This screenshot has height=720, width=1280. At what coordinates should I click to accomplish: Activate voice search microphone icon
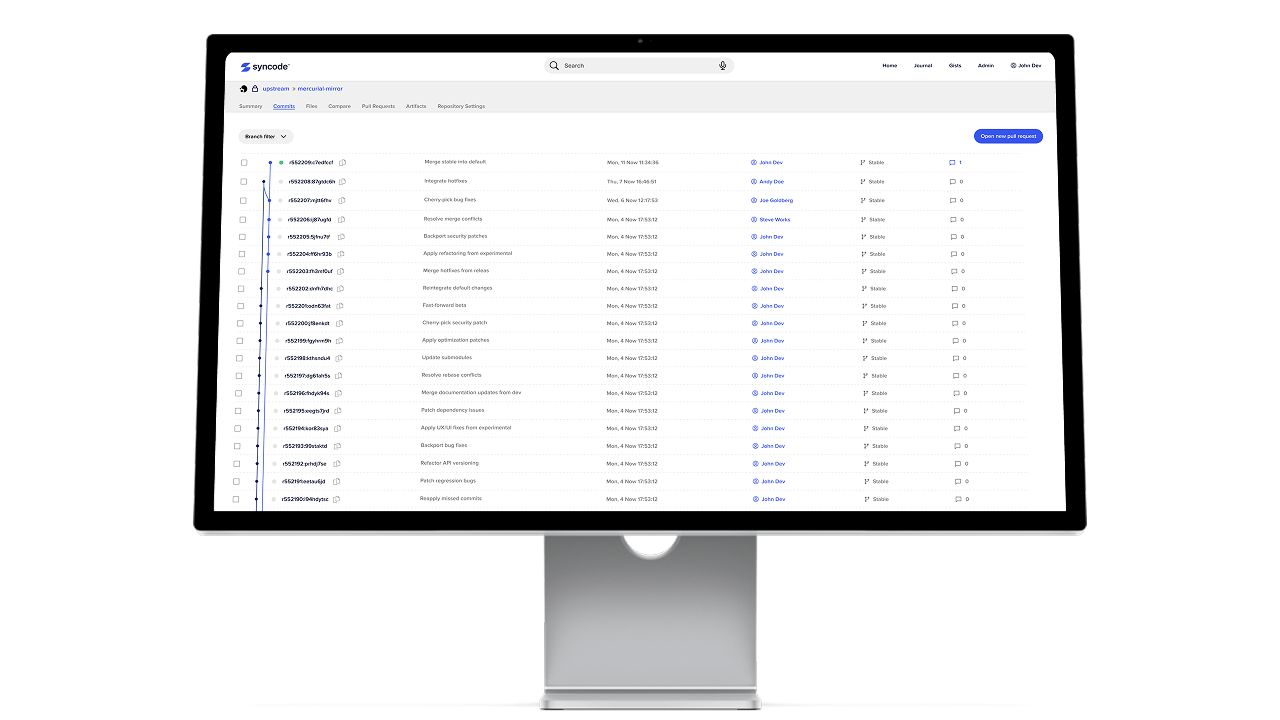point(723,65)
